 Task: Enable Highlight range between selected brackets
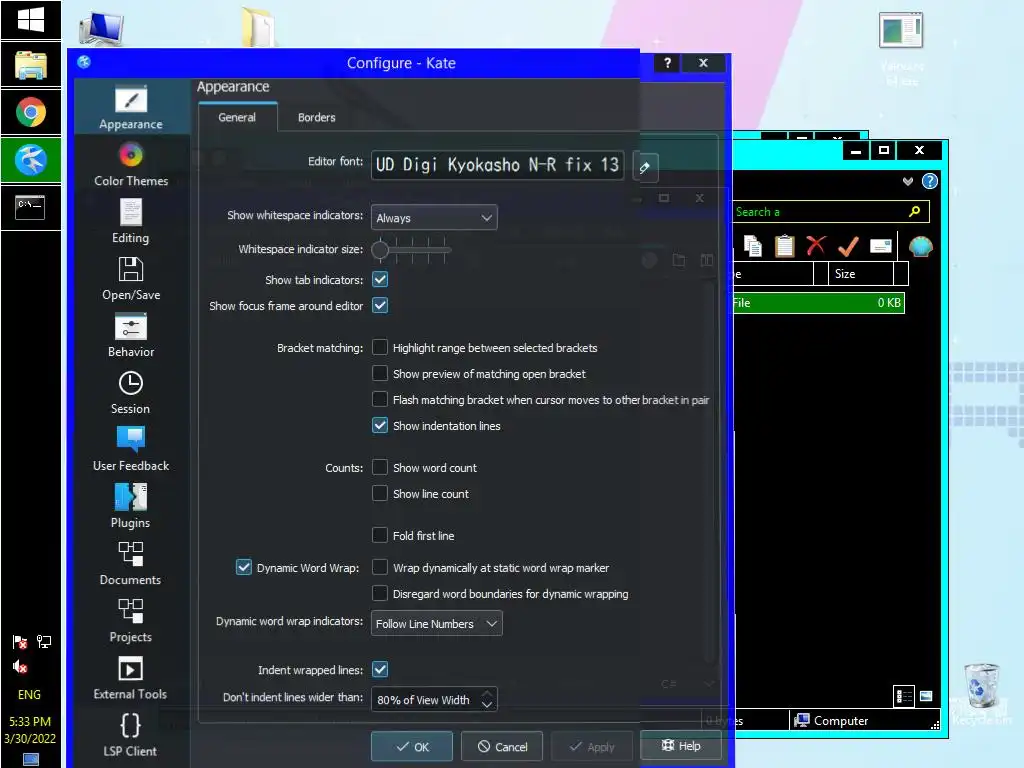[379, 347]
